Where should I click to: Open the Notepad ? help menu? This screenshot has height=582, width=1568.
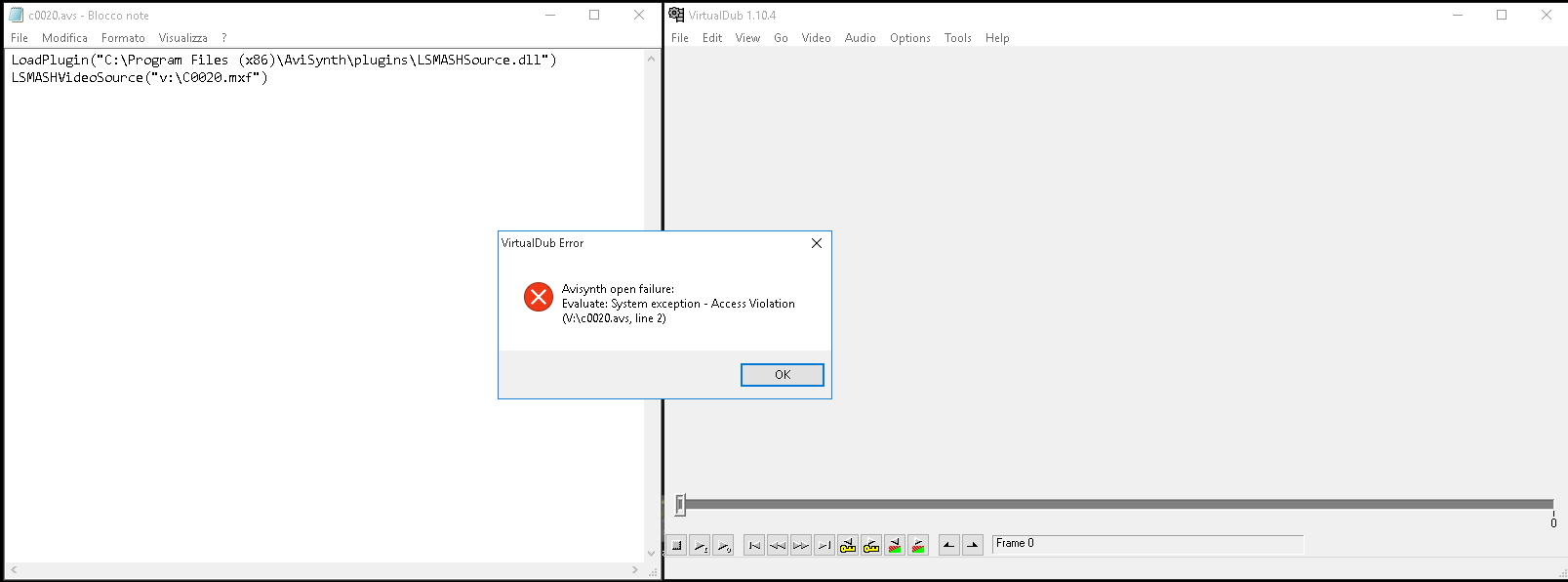click(x=224, y=38)
